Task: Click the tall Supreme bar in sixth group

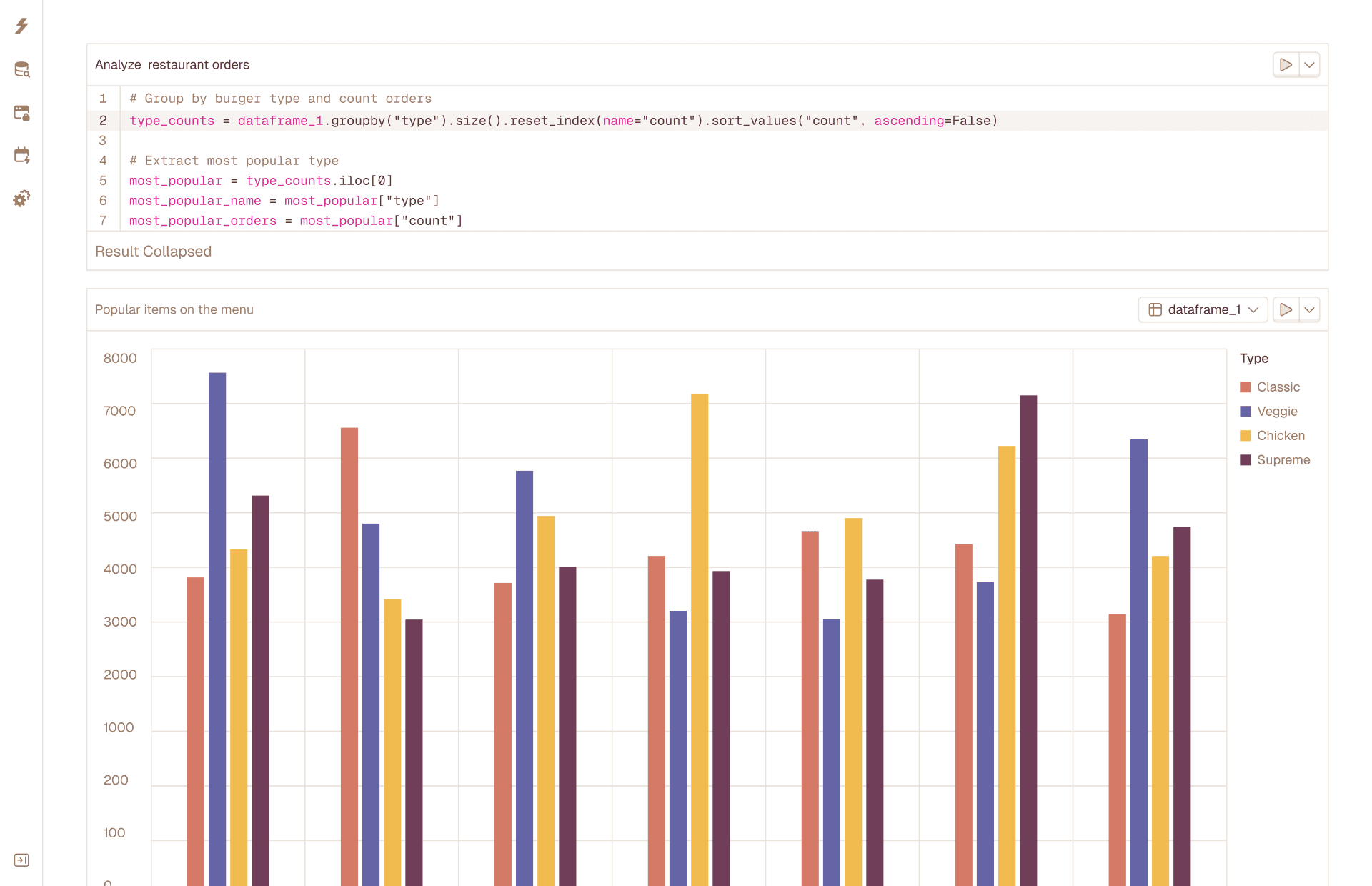Action: (x=1028, y=640)
